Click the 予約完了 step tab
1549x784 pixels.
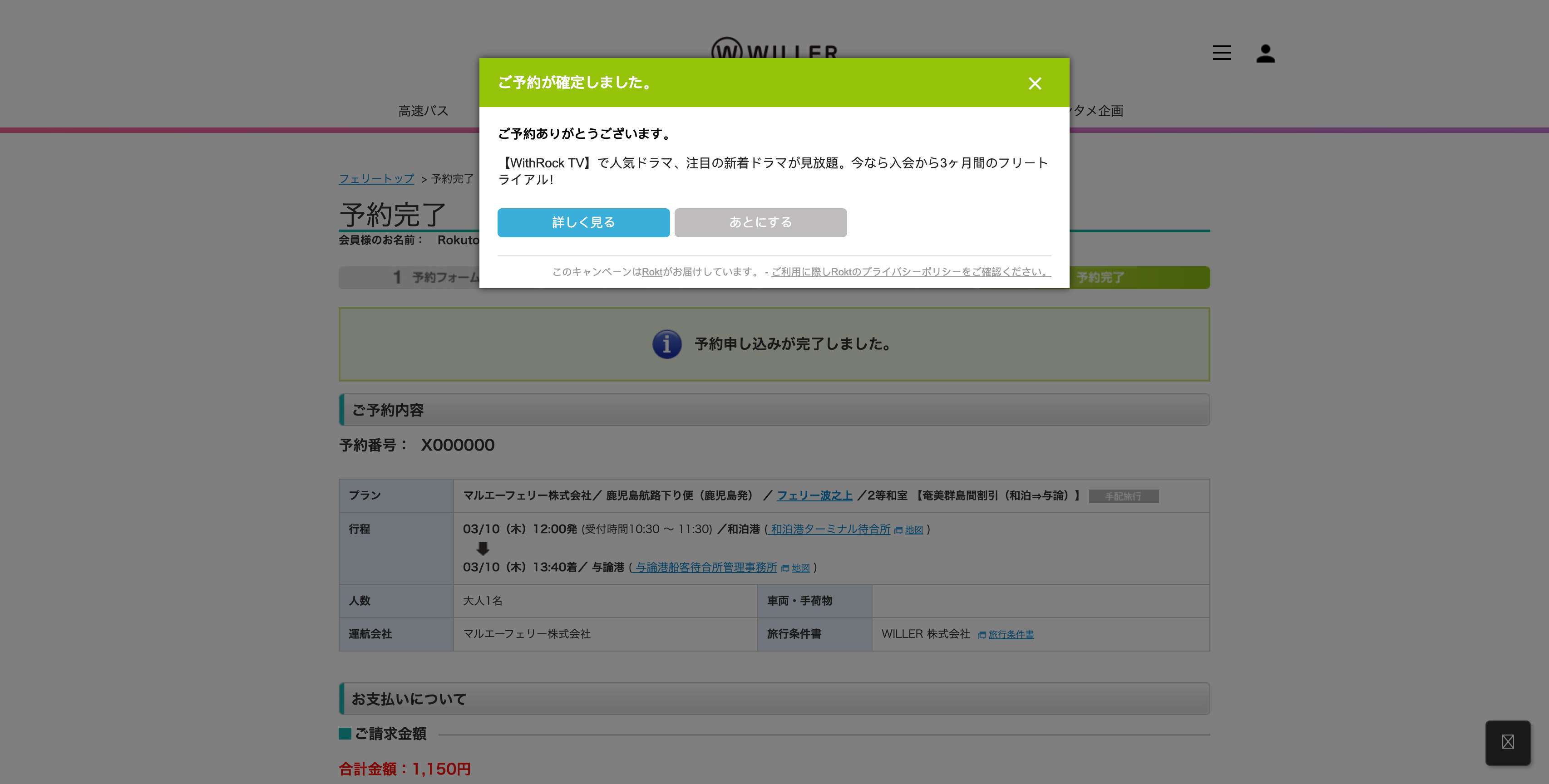pos(1100,278)
